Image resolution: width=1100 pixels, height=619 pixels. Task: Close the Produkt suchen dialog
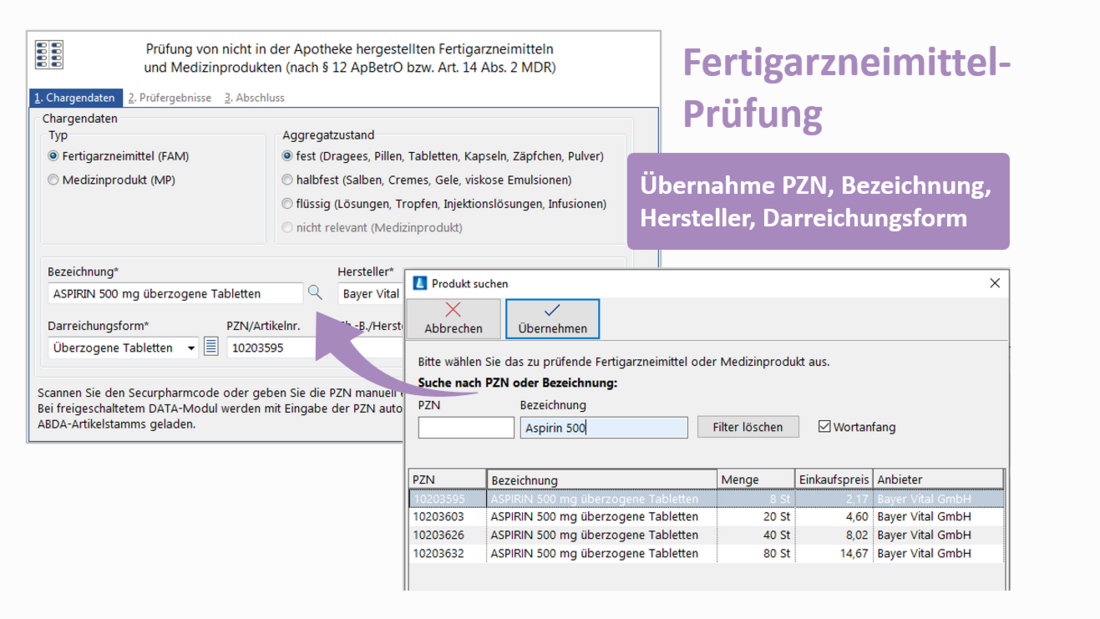(x=994, y=283)
